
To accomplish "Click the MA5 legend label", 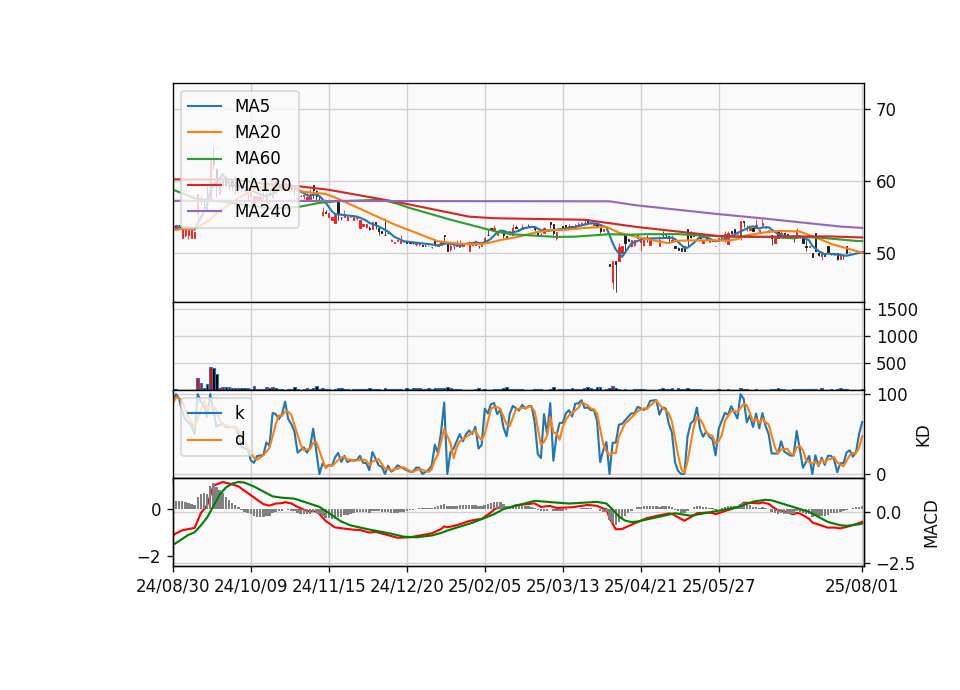I will [x=252, y=106].
